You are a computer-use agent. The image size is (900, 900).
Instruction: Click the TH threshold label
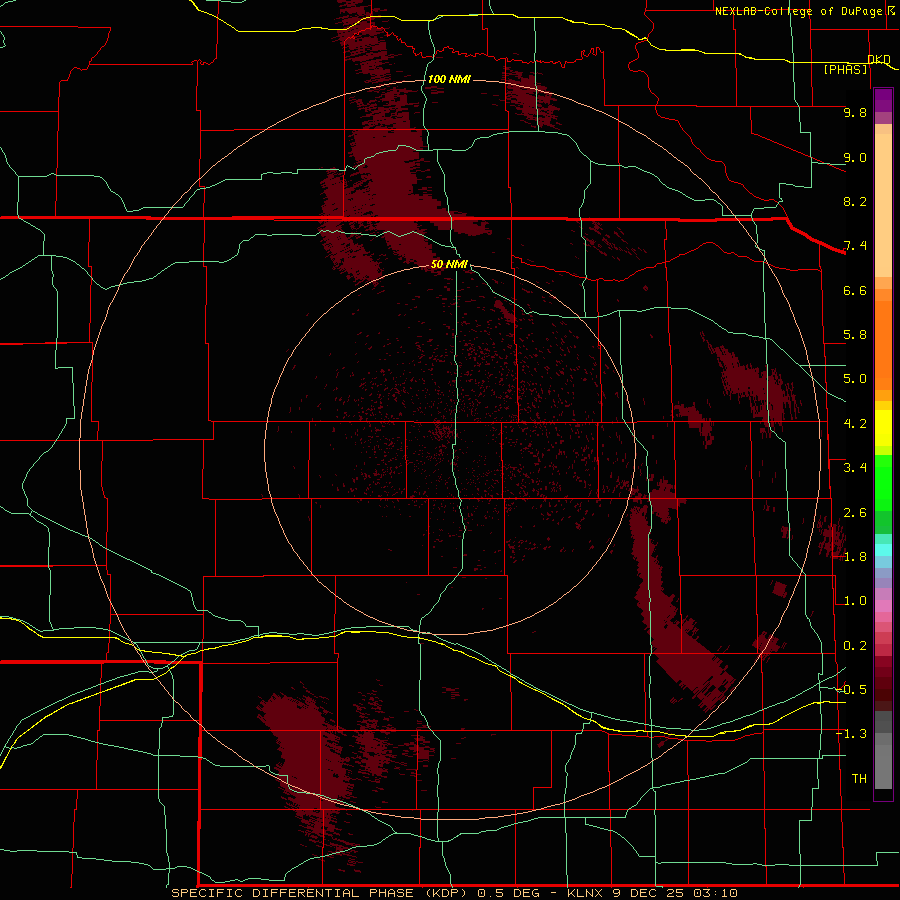tap(859, 778)
